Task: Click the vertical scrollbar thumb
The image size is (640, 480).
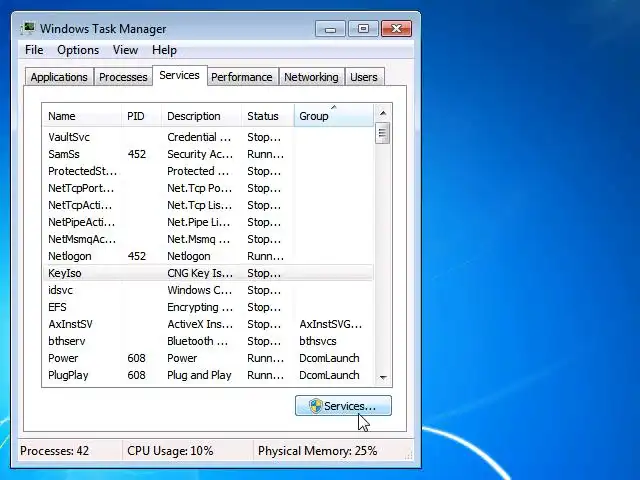Action: (x=382, y=133)
